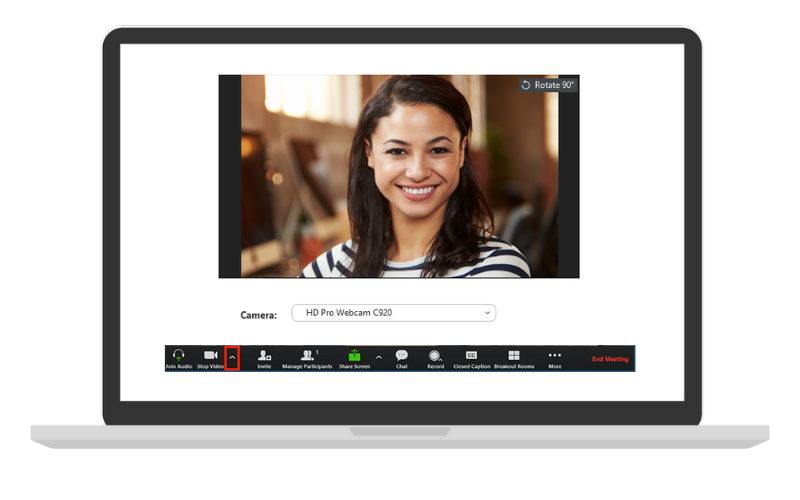Image resolution: width=800 pixels, height=500 pixels.
Task: Click the Join Audio headphone icon
Action: [178, 356]
